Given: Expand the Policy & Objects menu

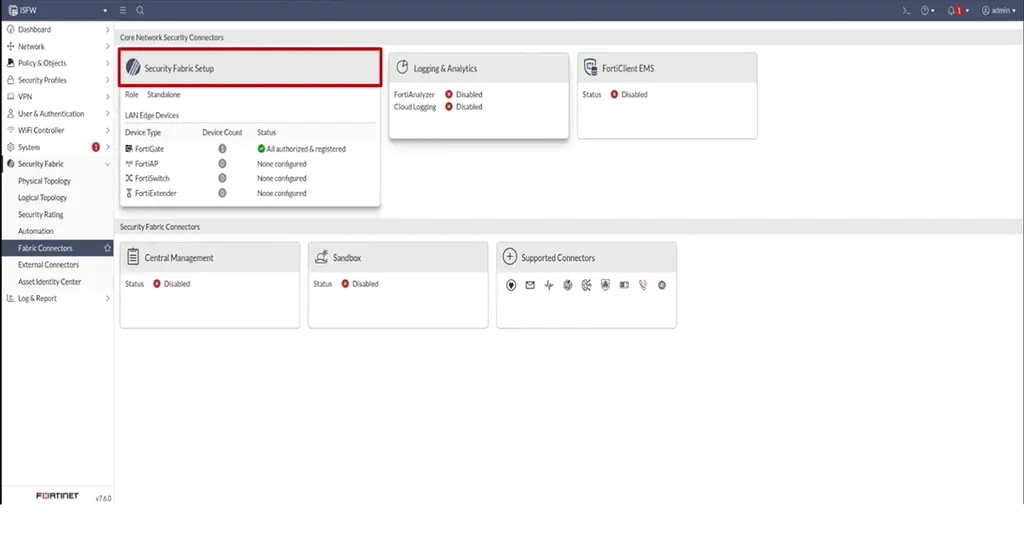Looking at the screenshot, I should (x=57, y=63).
